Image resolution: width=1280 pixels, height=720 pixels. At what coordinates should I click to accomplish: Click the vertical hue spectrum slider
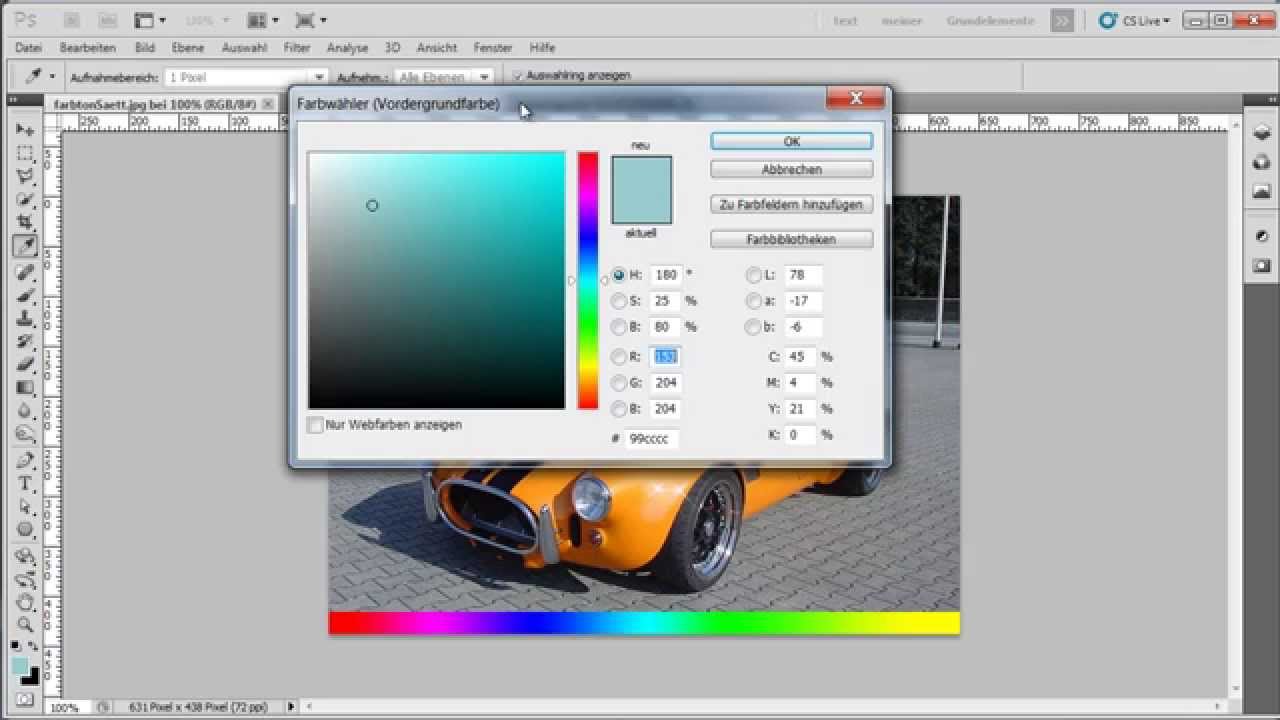click(588, 280)
